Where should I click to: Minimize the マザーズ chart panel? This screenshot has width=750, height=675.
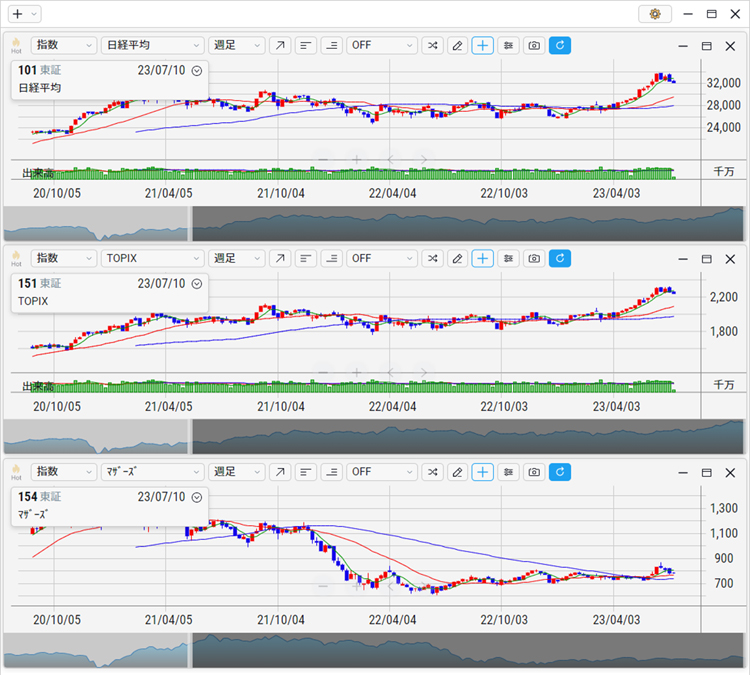click(x=683, y=473)
